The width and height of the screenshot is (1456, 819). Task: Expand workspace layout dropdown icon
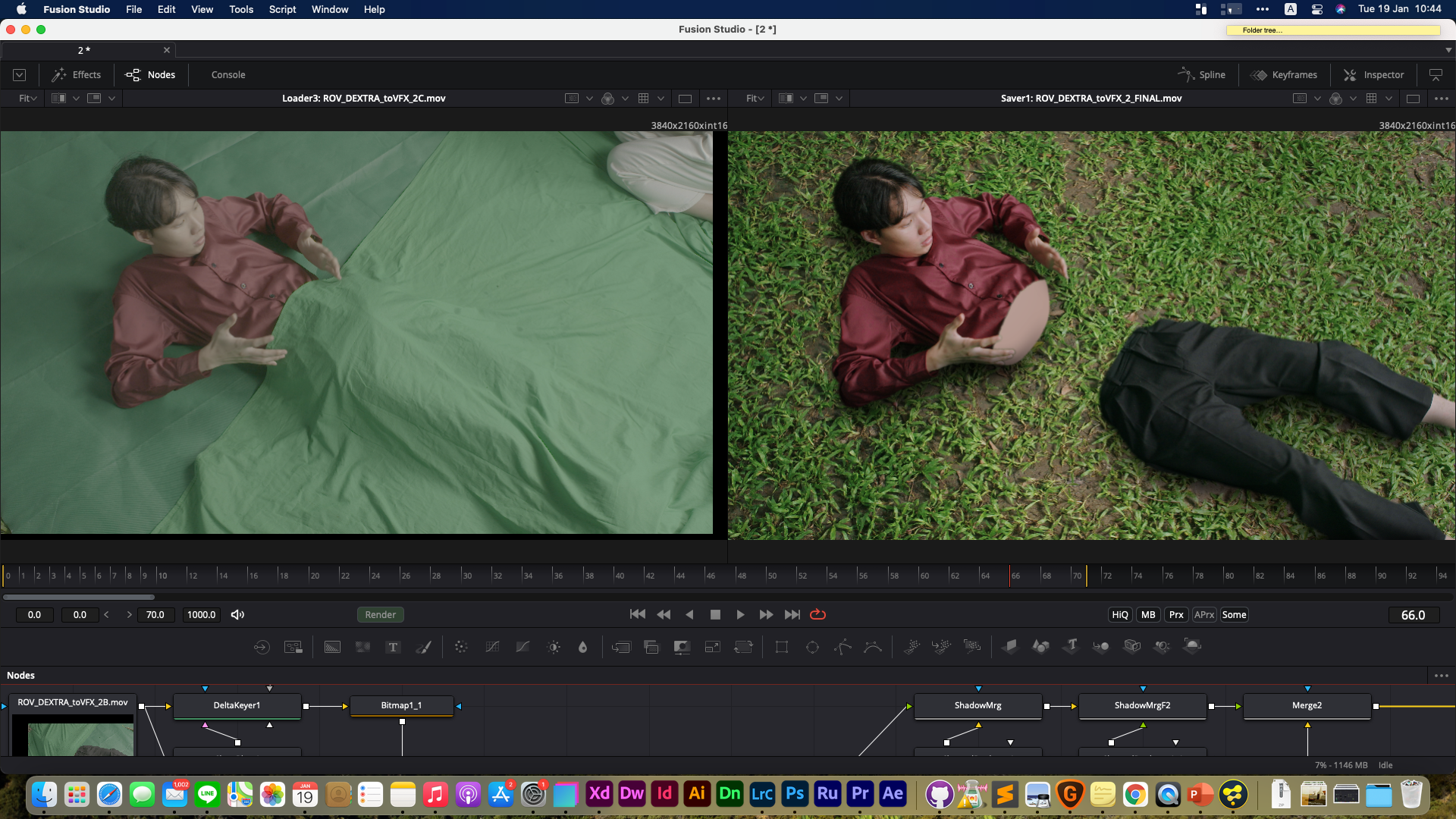20,75
